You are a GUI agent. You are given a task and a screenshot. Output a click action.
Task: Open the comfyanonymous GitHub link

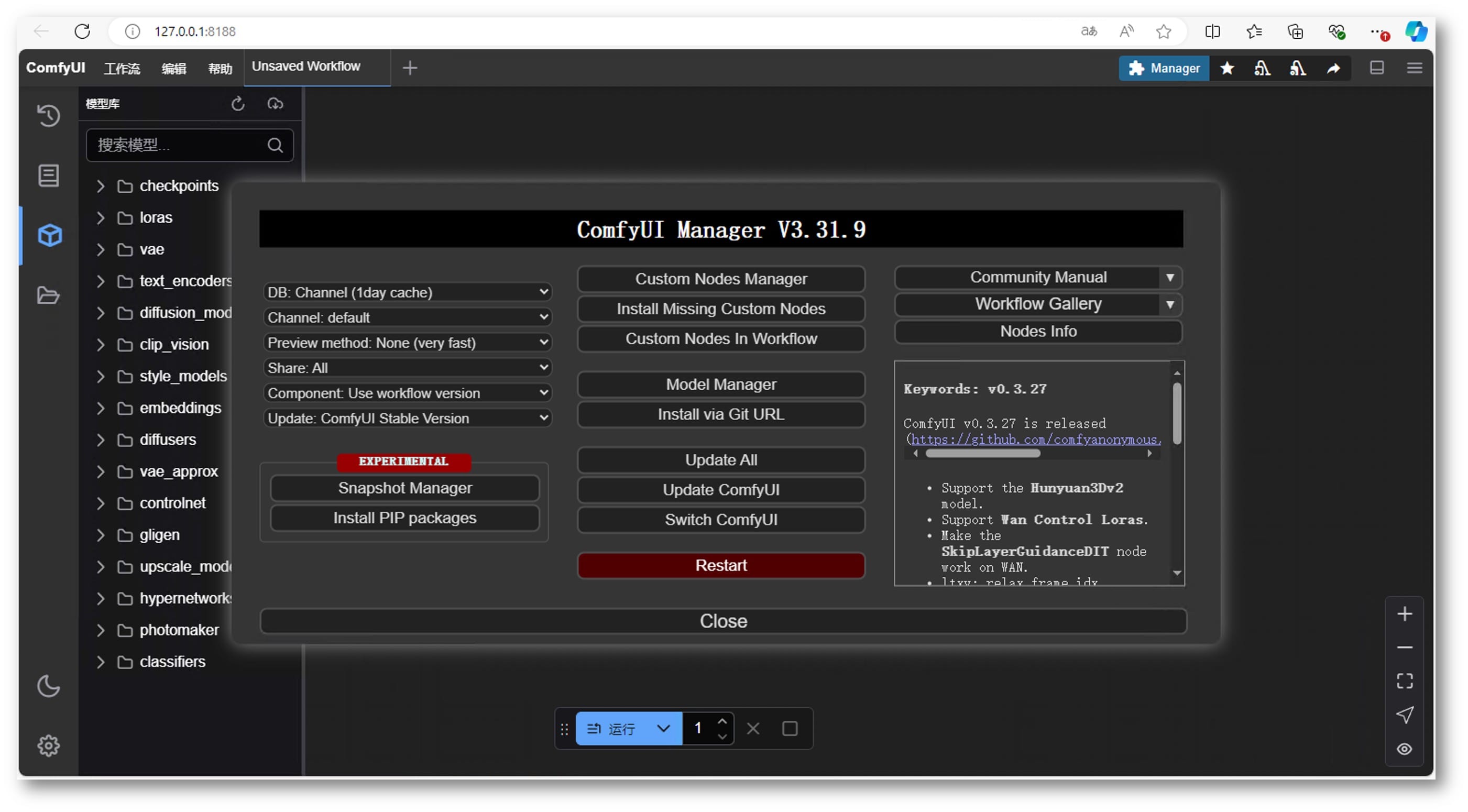pos(1035,440)
